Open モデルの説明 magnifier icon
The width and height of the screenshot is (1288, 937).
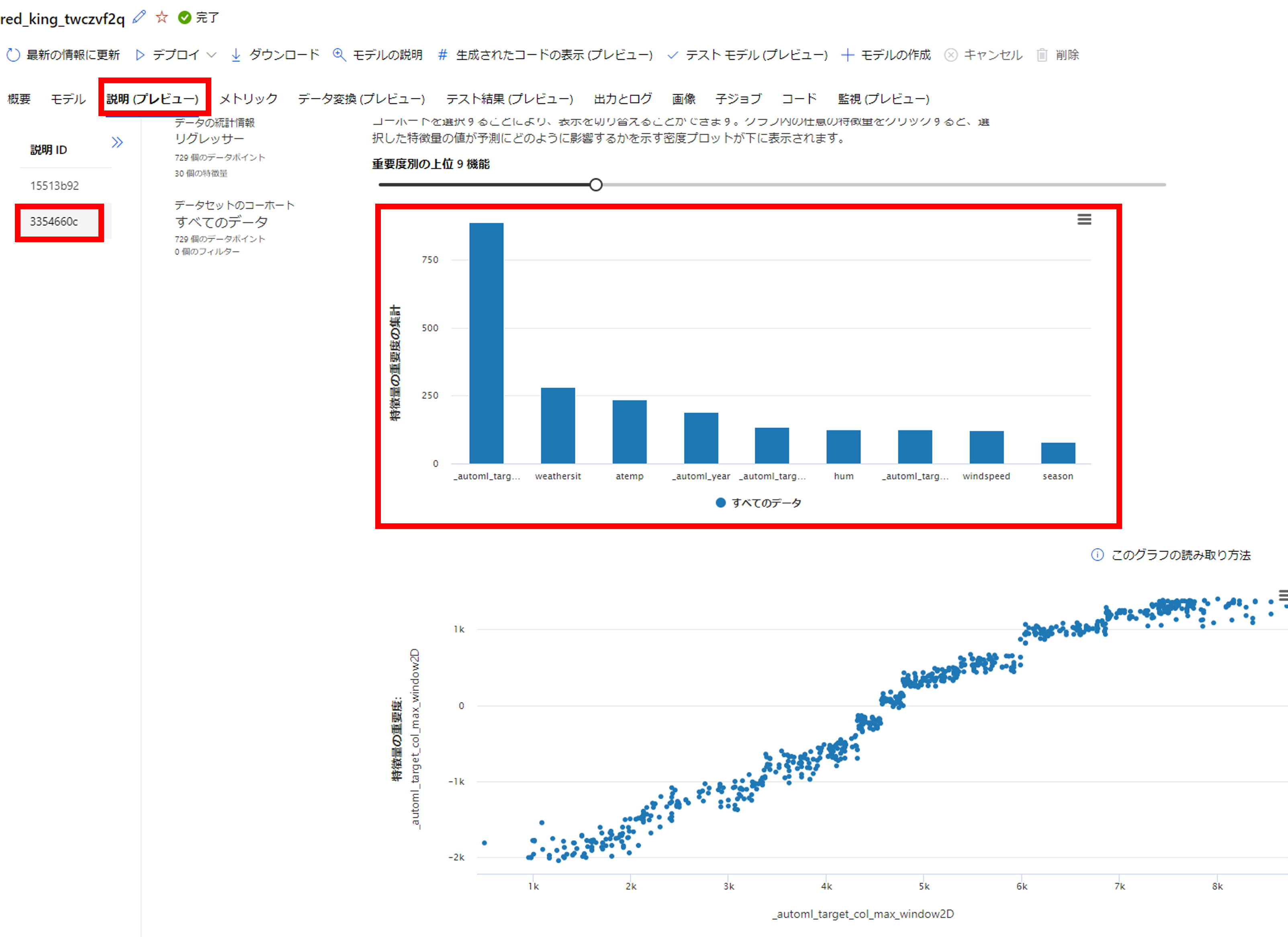339,55
